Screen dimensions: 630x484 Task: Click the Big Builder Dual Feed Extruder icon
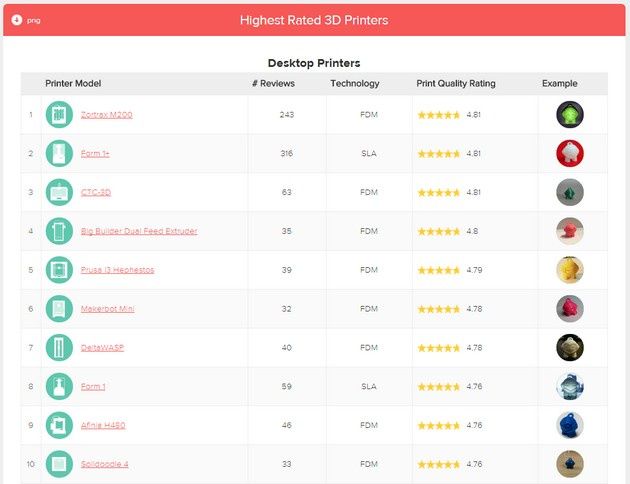click(x=59, y=231)
